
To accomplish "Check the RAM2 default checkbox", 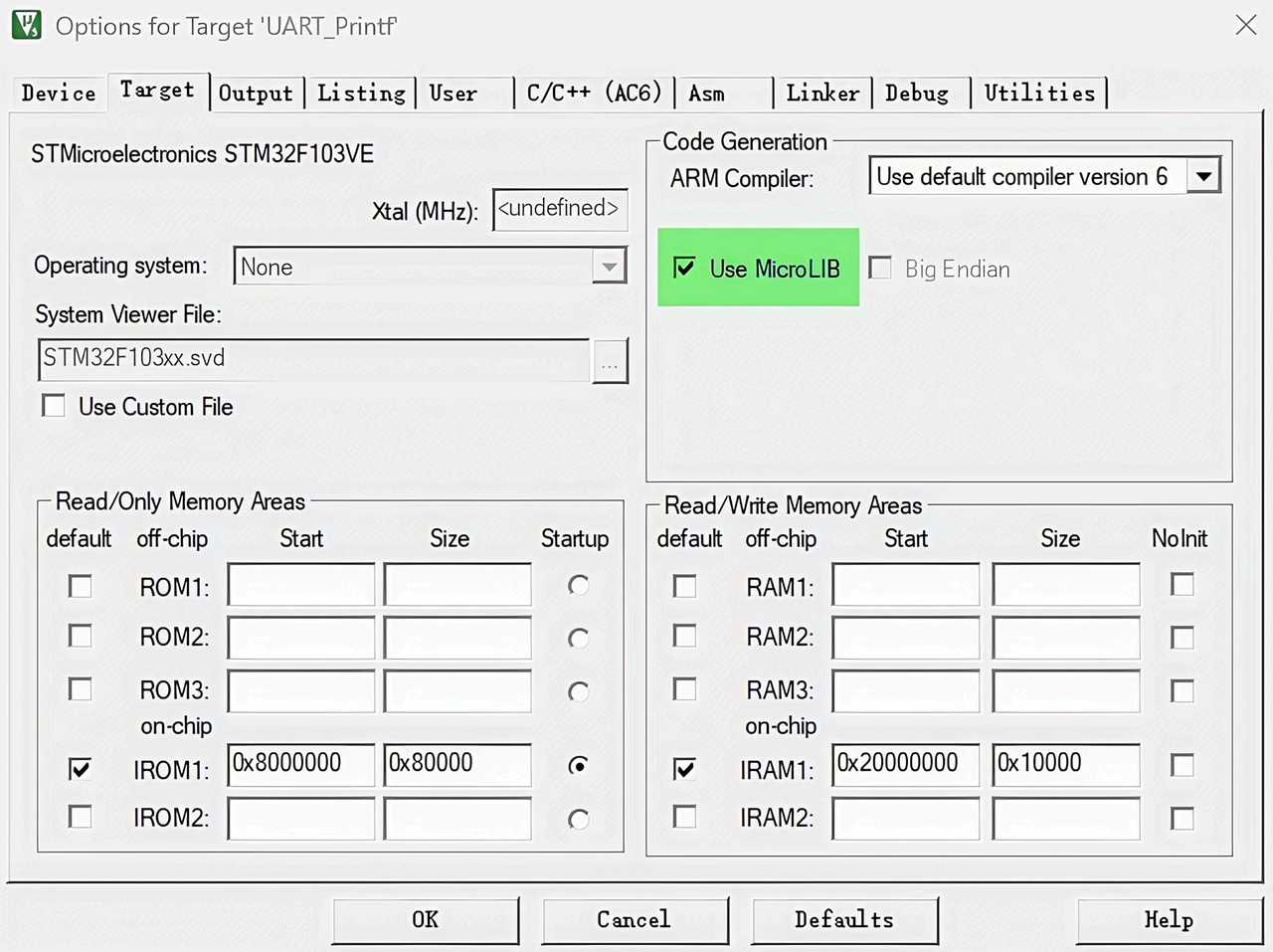I will click(685, 635).
